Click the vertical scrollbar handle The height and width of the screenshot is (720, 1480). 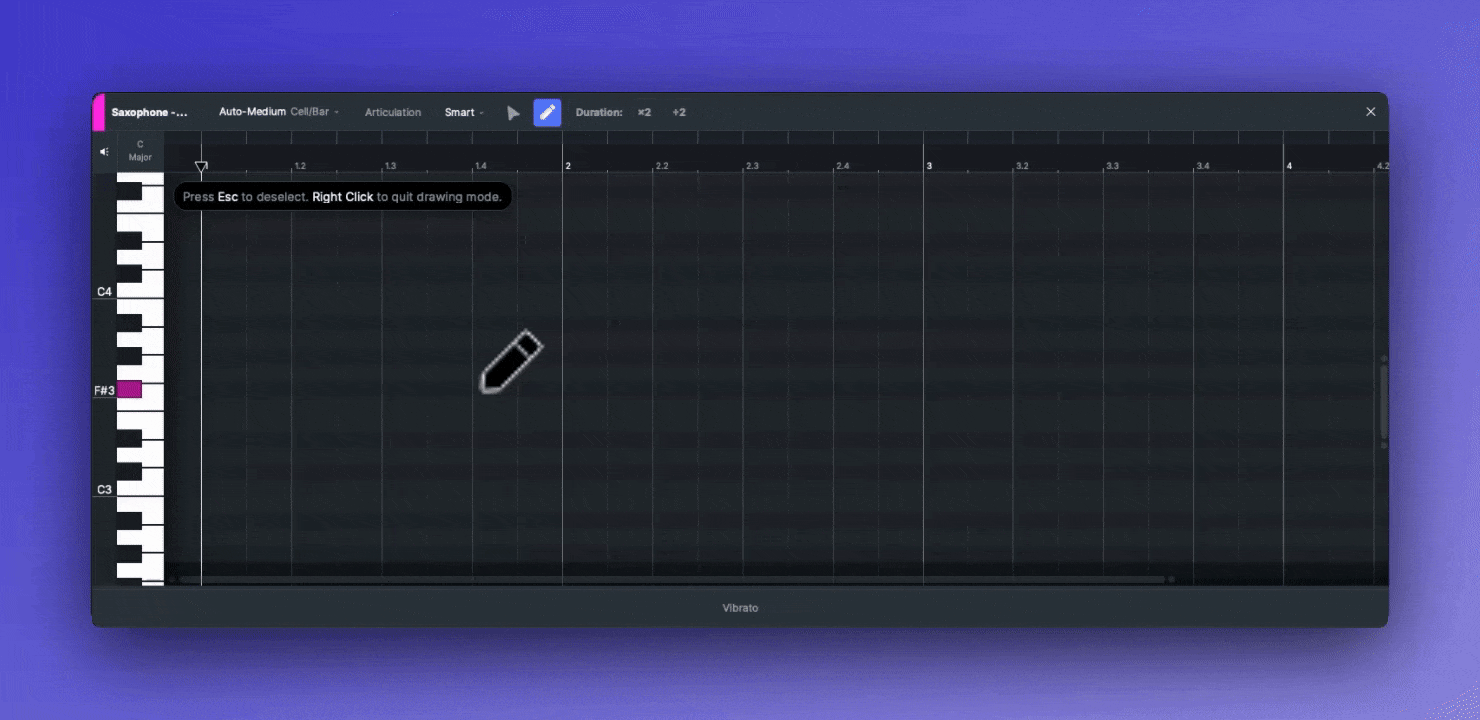point(1384,402)
